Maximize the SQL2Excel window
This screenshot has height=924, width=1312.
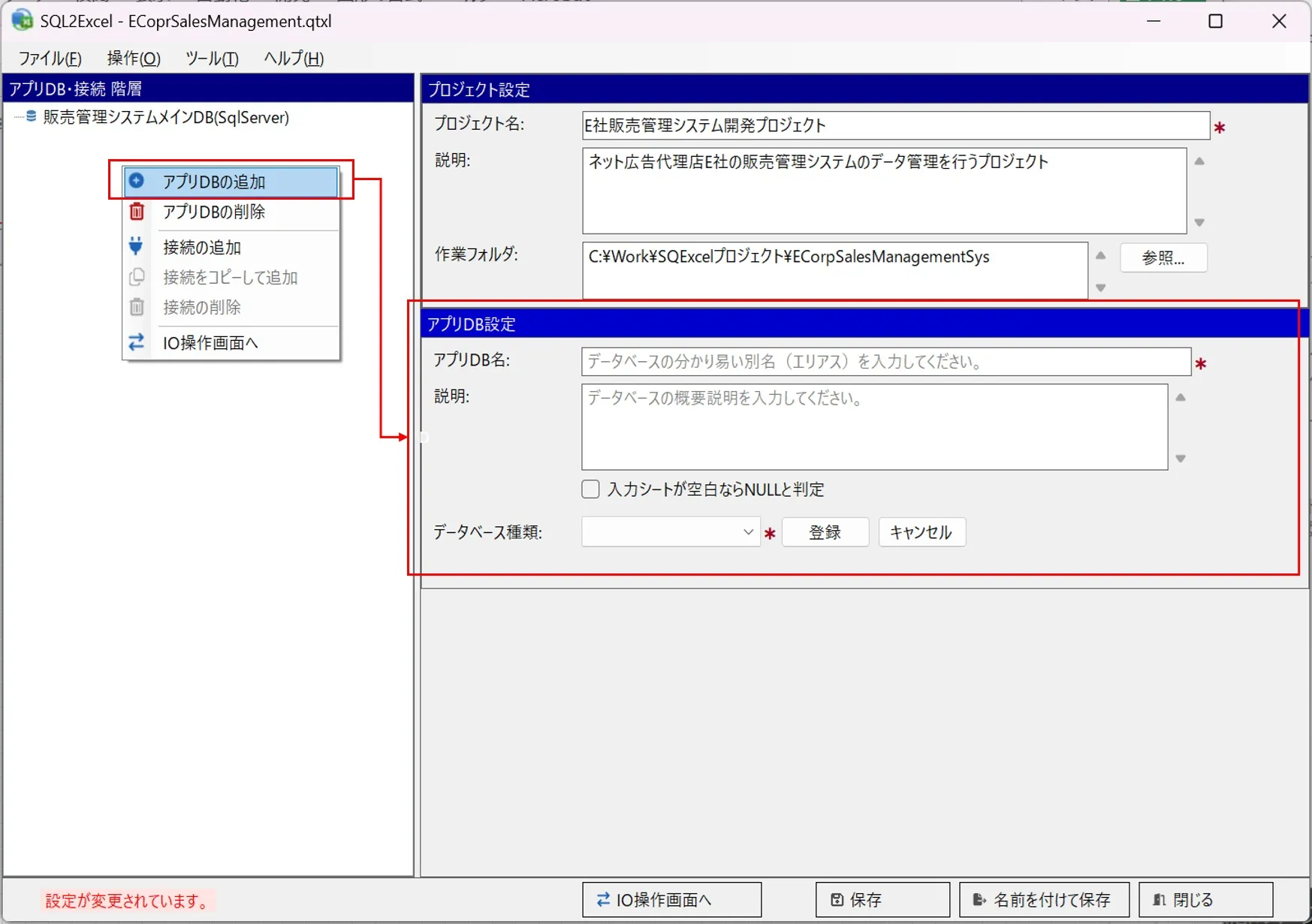point(1215,21)
